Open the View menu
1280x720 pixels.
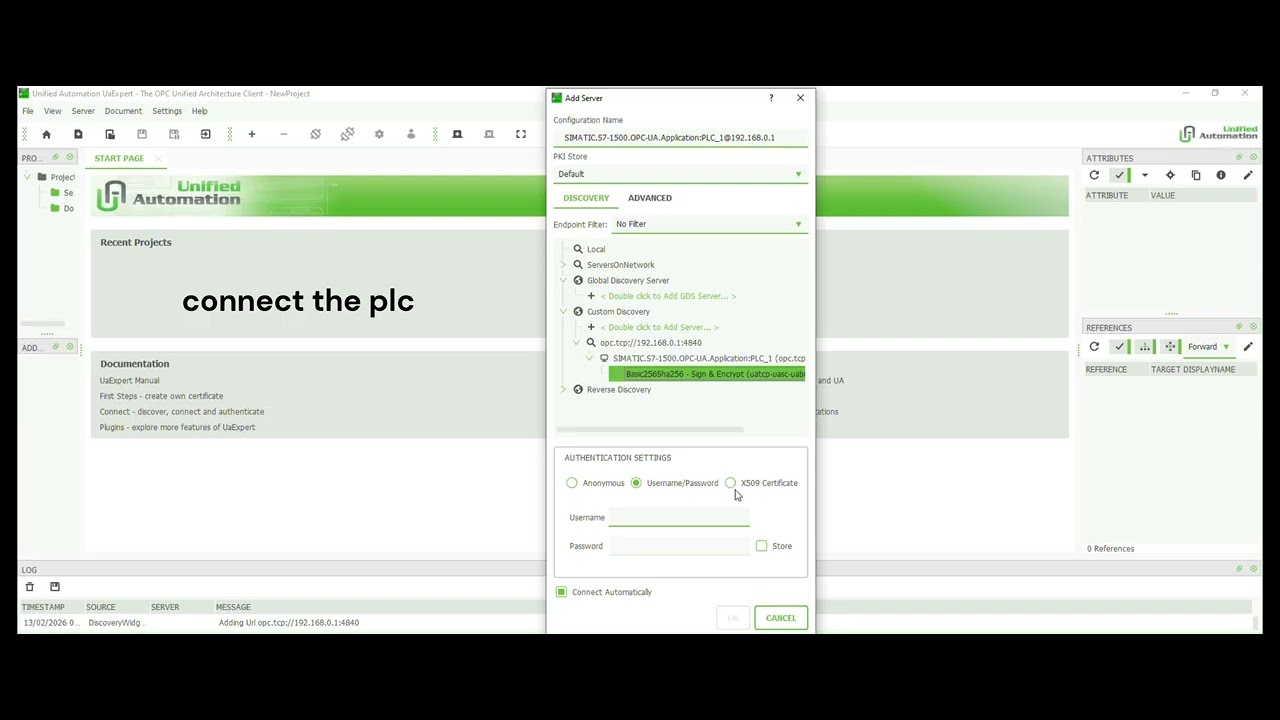[52, 111]
